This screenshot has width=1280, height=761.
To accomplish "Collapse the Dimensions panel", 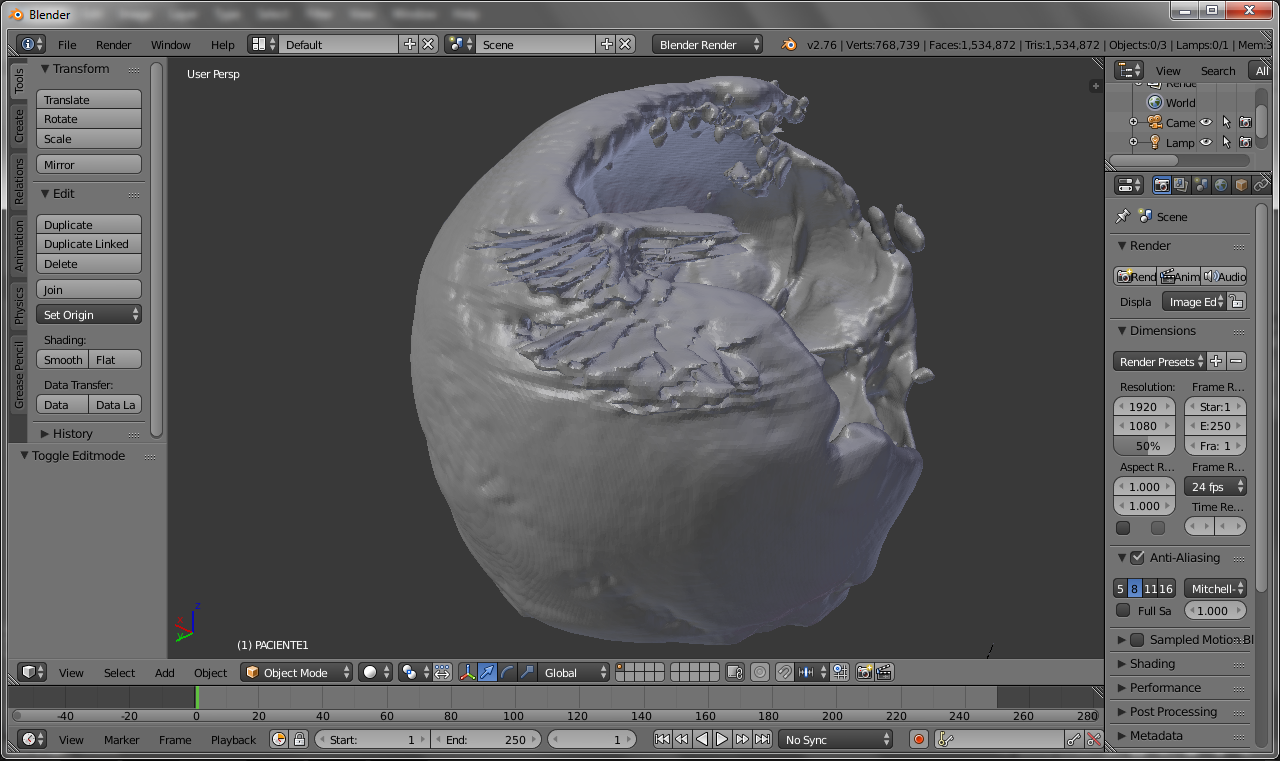I will [x=1162, y=331].
